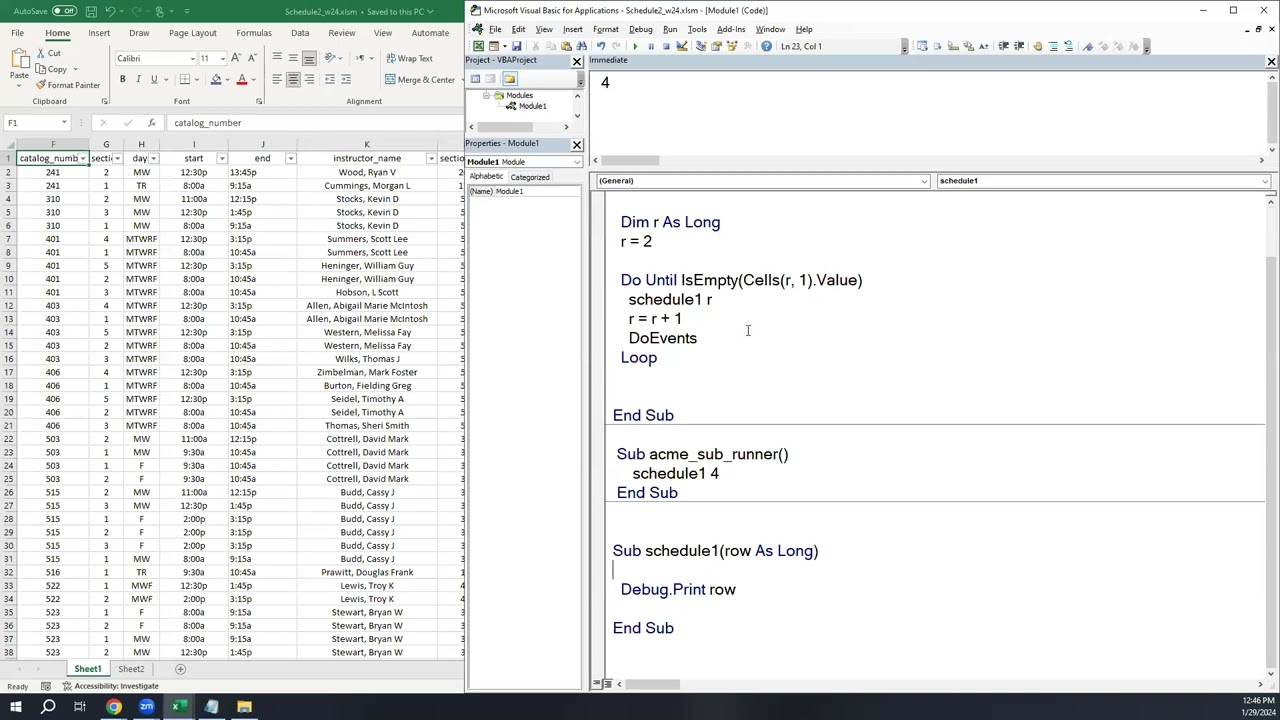This screenshot has width=1280, height=720.
Task: Toggle breakpoint with the hand icon
Action: [1038, 46]
